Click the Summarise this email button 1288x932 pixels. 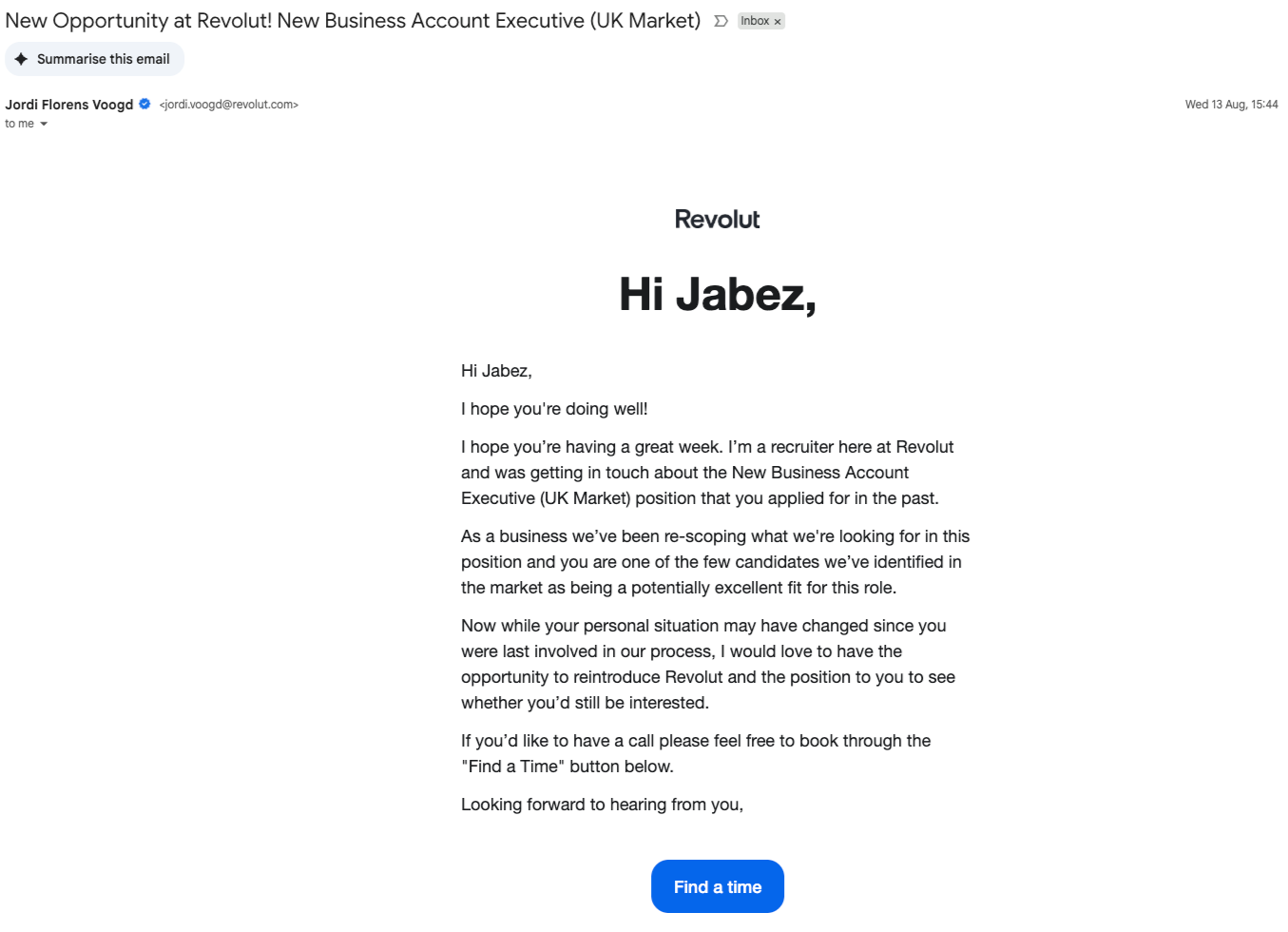pyautogui.click(x=94, y=59)
